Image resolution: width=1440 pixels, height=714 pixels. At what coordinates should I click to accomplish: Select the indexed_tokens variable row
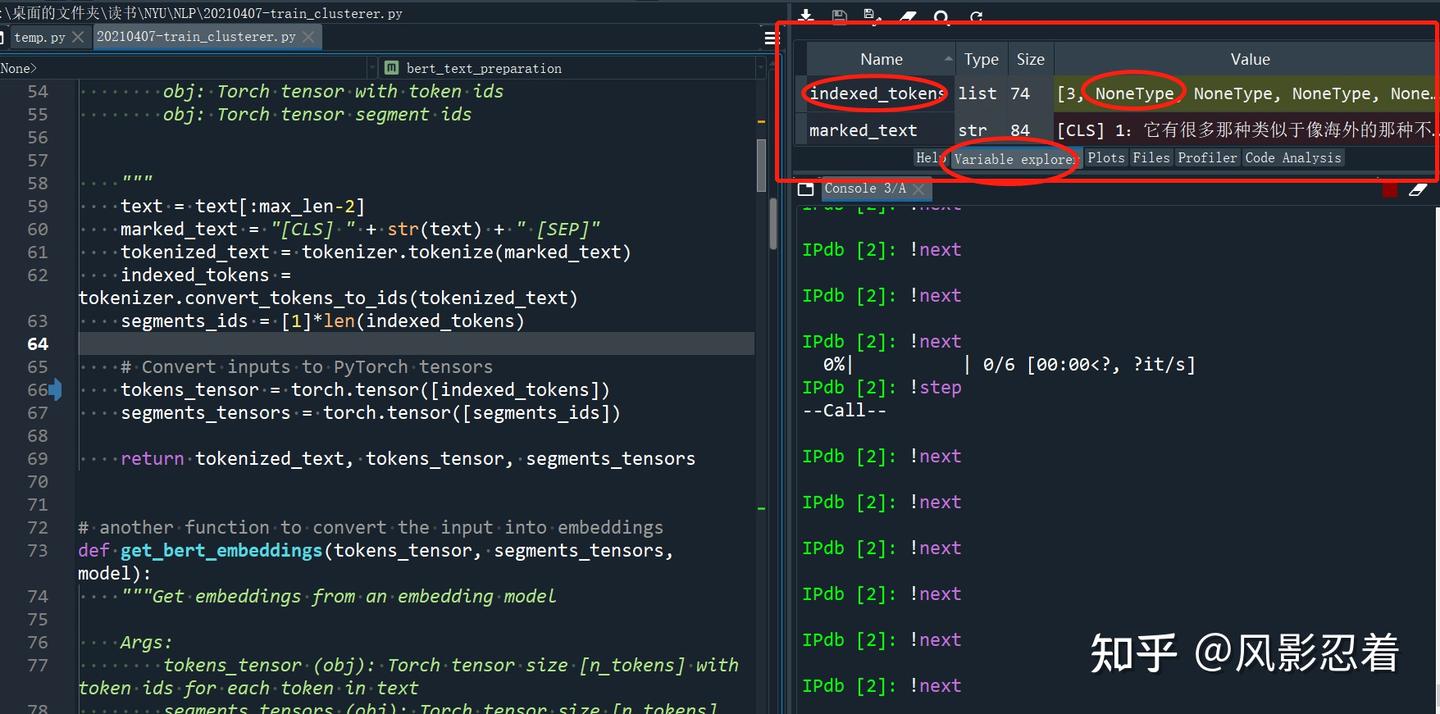[x=876, y=93]
